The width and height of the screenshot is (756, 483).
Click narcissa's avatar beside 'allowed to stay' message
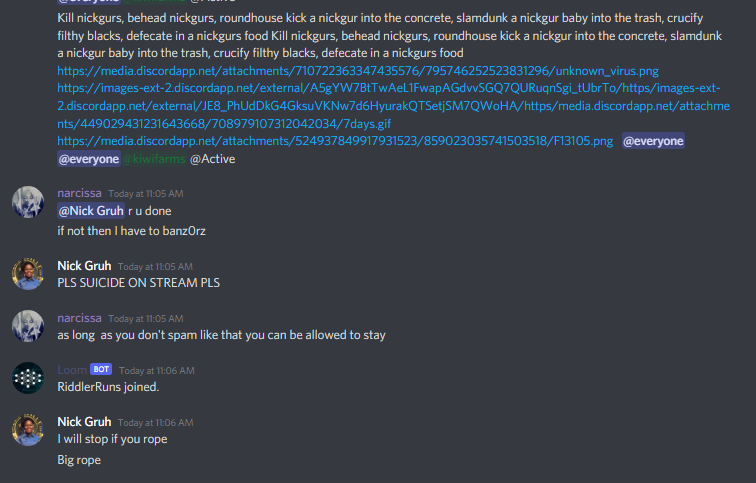[28, 326]
